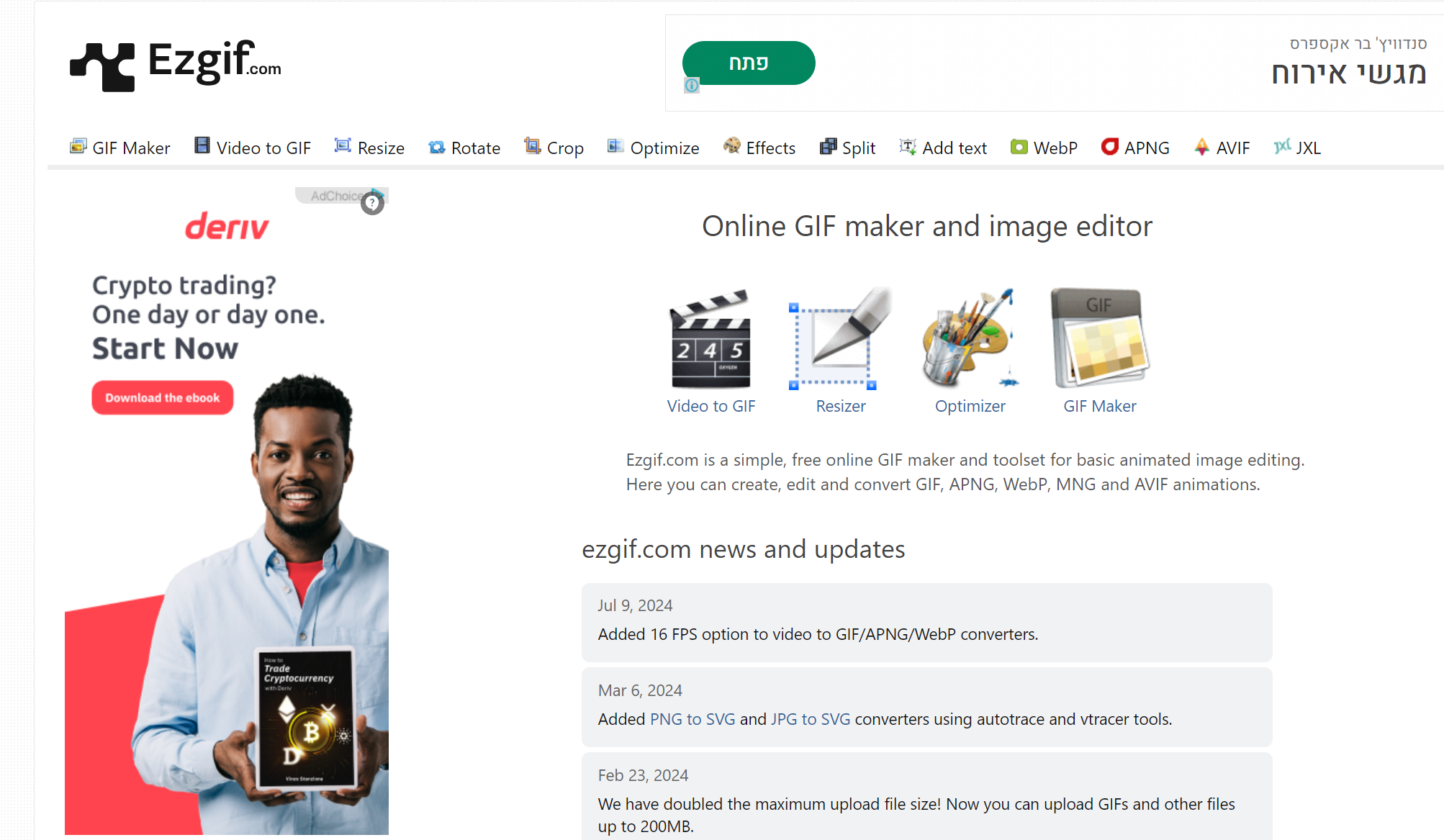This screenshot has width=1444, height=840.
Task: Click the green Hebrew ad button
Action: click(749, 63)
